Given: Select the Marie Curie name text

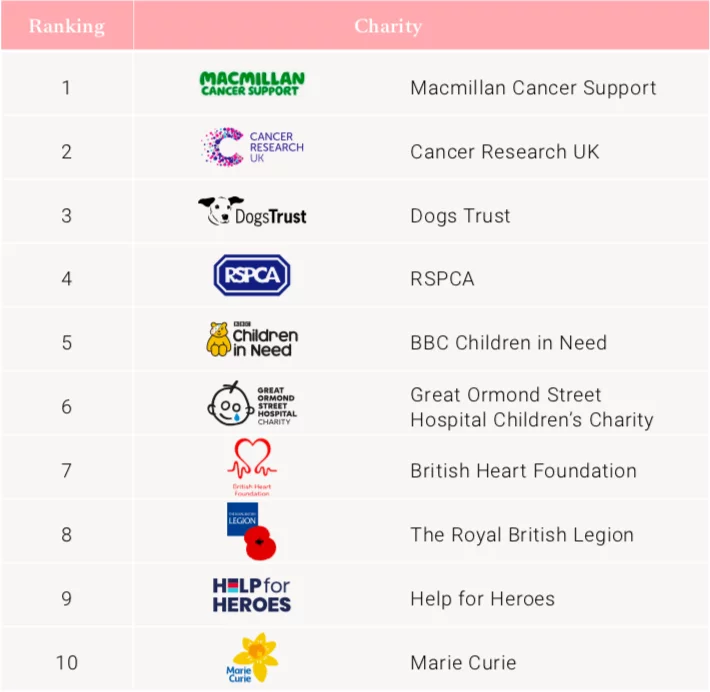Looking at the screenshot, I should 463,663.
